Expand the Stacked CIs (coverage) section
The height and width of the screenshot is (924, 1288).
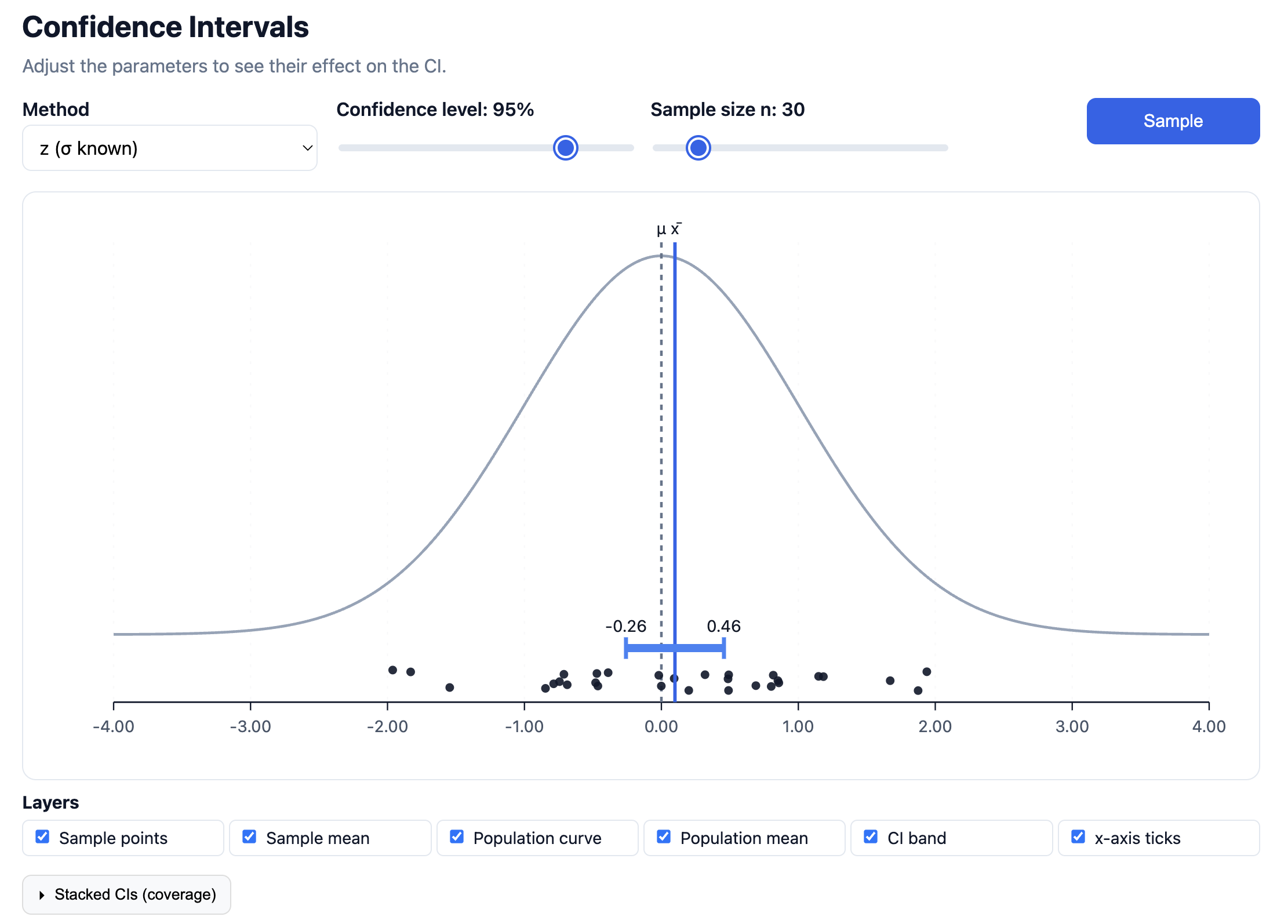(125, 894)
